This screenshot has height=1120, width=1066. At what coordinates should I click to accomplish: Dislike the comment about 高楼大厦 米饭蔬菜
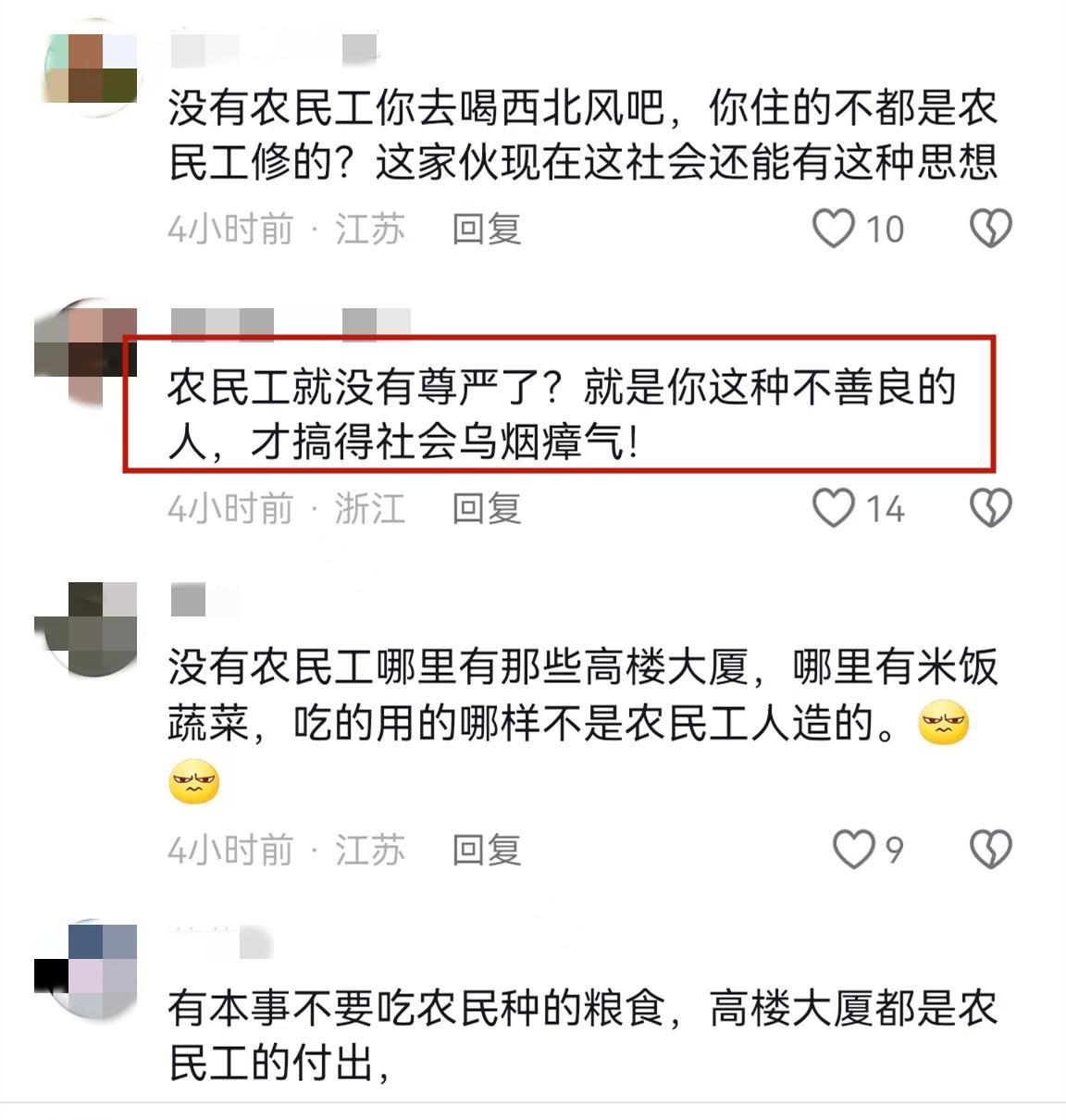click(x=991, y=850)
